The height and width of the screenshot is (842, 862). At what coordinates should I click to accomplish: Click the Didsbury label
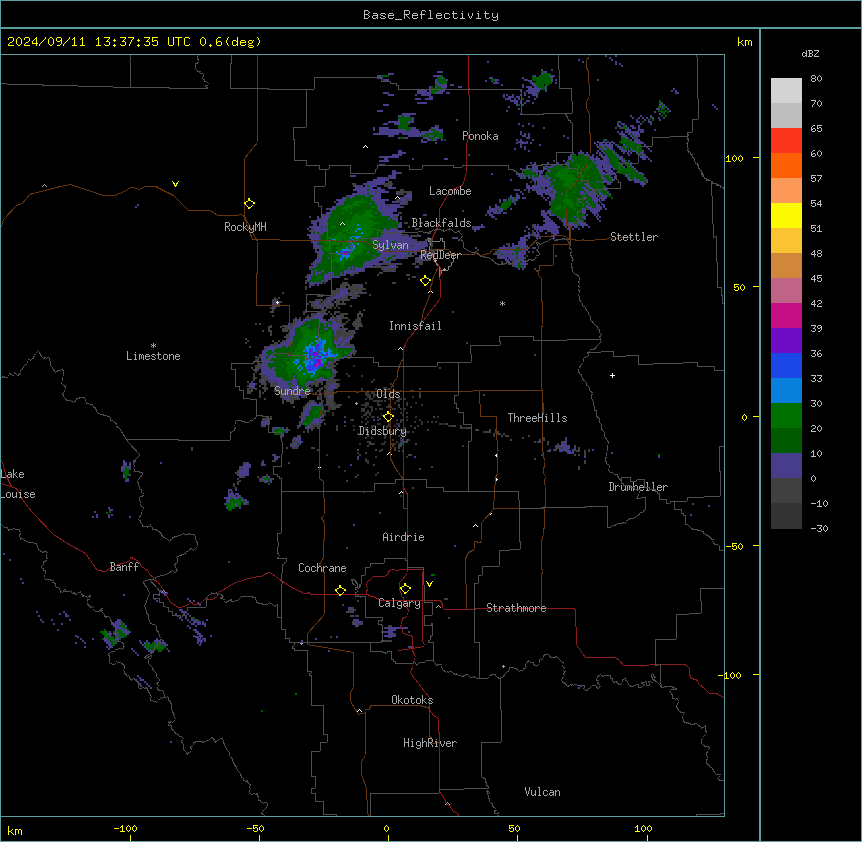click(x=382, y=431)
